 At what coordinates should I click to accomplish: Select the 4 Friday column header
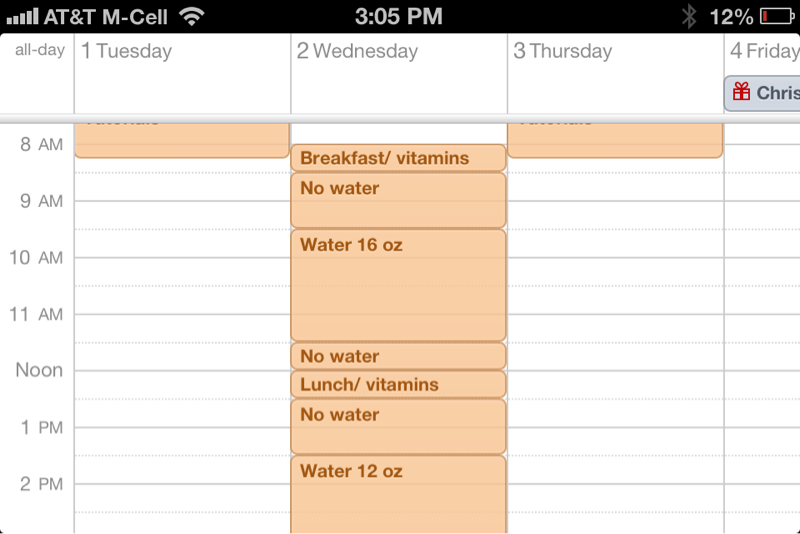(x=764, y=51)
